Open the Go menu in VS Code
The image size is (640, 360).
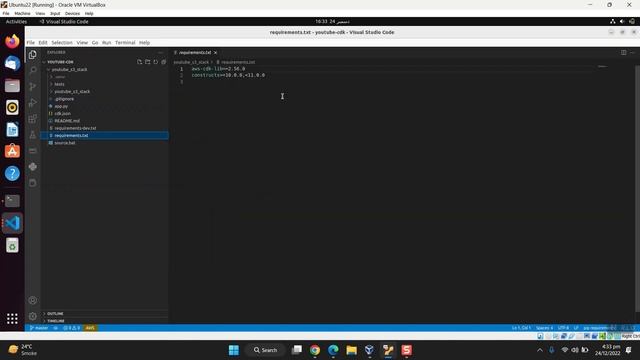(x=95, y=42)
